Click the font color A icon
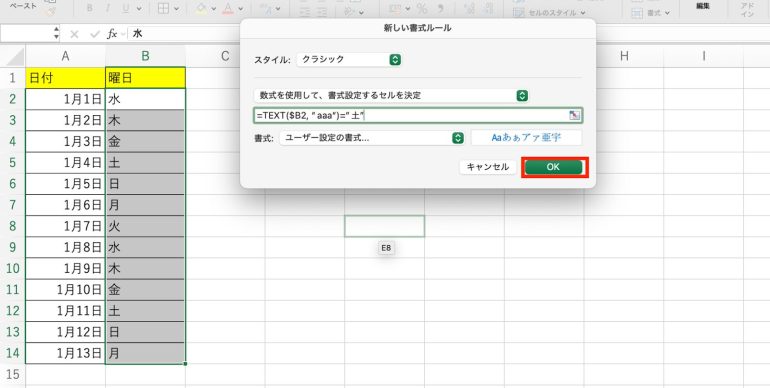This screenshot has width=770, height=388. pos(227,8)
